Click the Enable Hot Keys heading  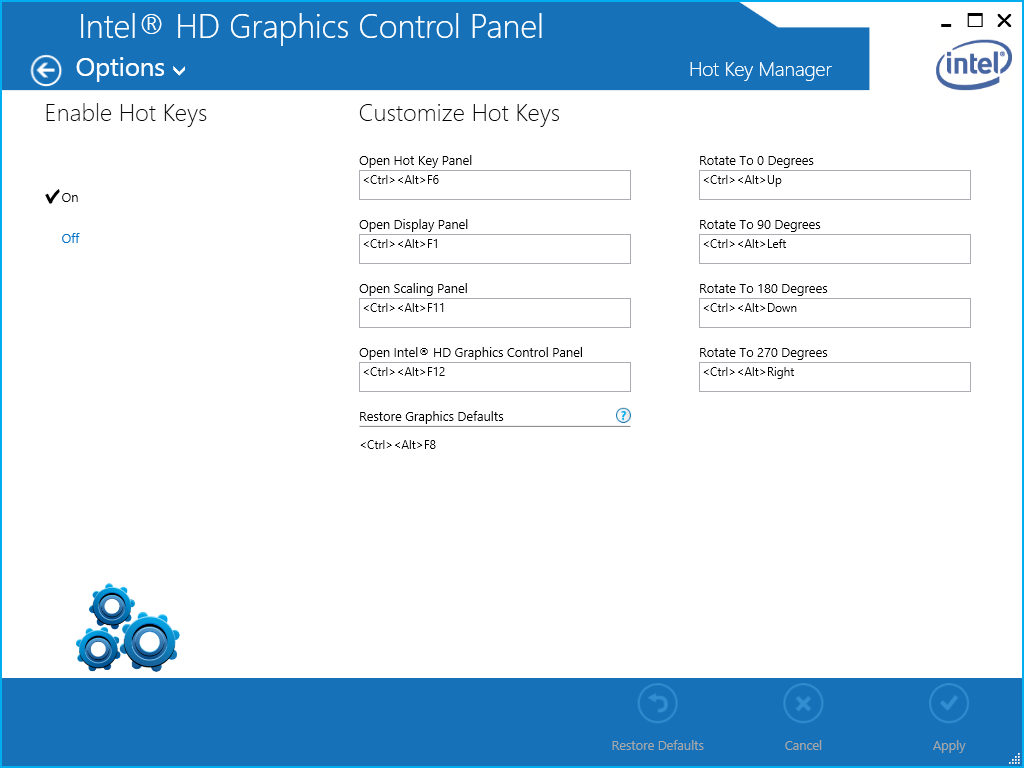(x=125, y=114)
